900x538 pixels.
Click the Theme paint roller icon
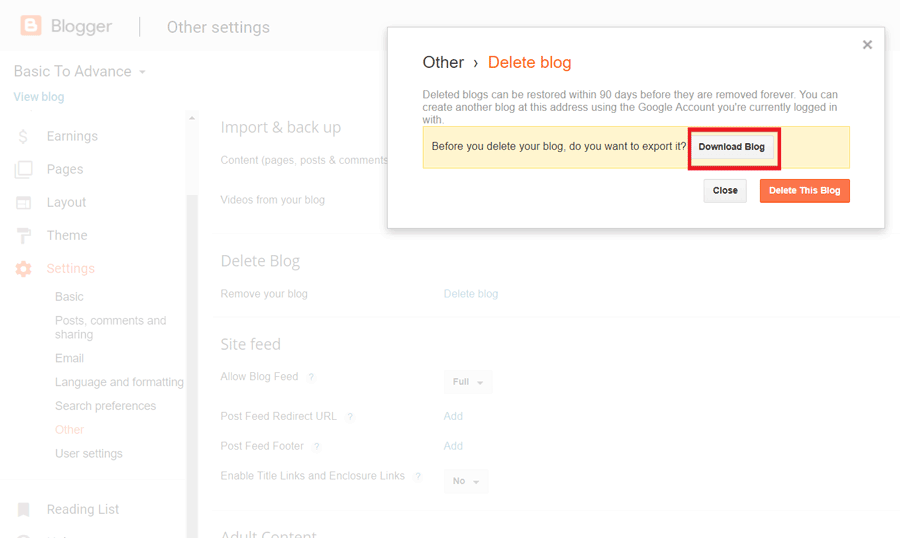pos(23,236)
